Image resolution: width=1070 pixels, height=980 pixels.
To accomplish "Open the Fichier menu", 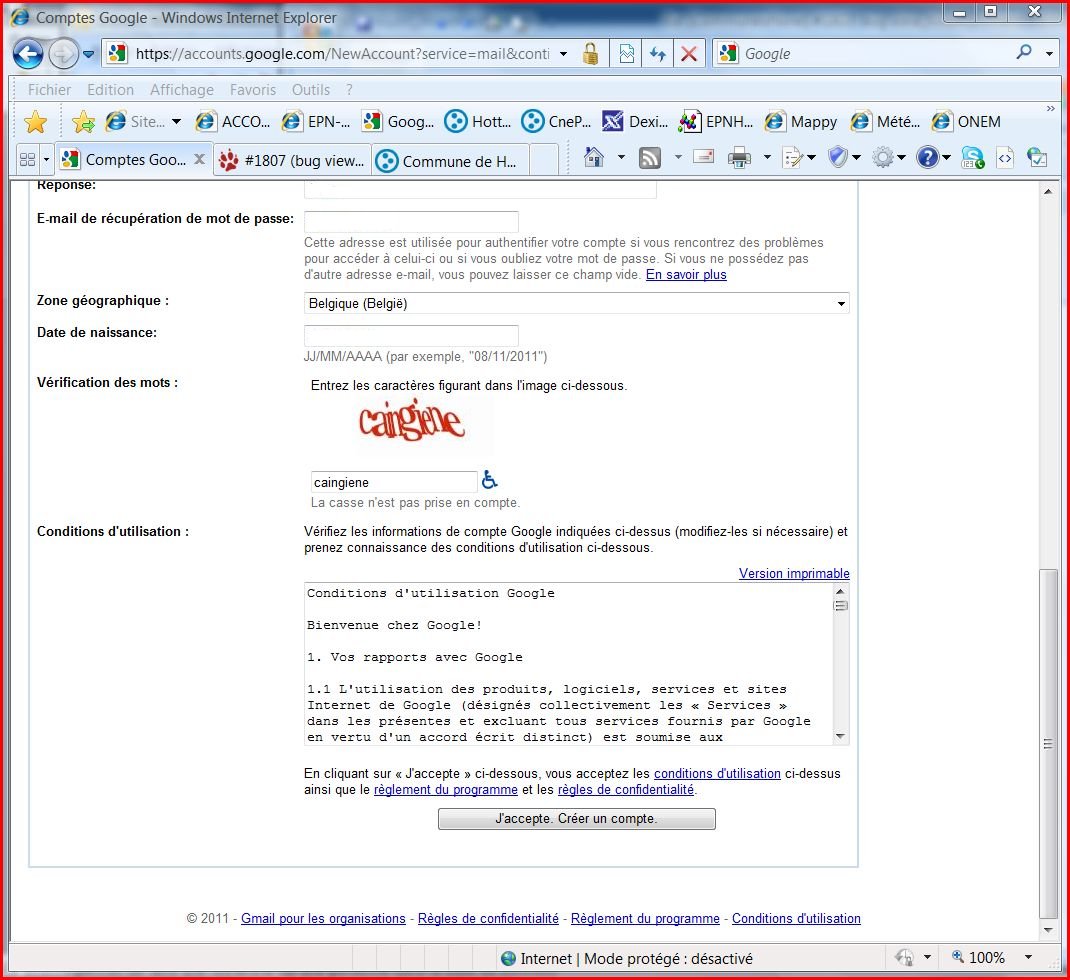I will tap(49, 90).
